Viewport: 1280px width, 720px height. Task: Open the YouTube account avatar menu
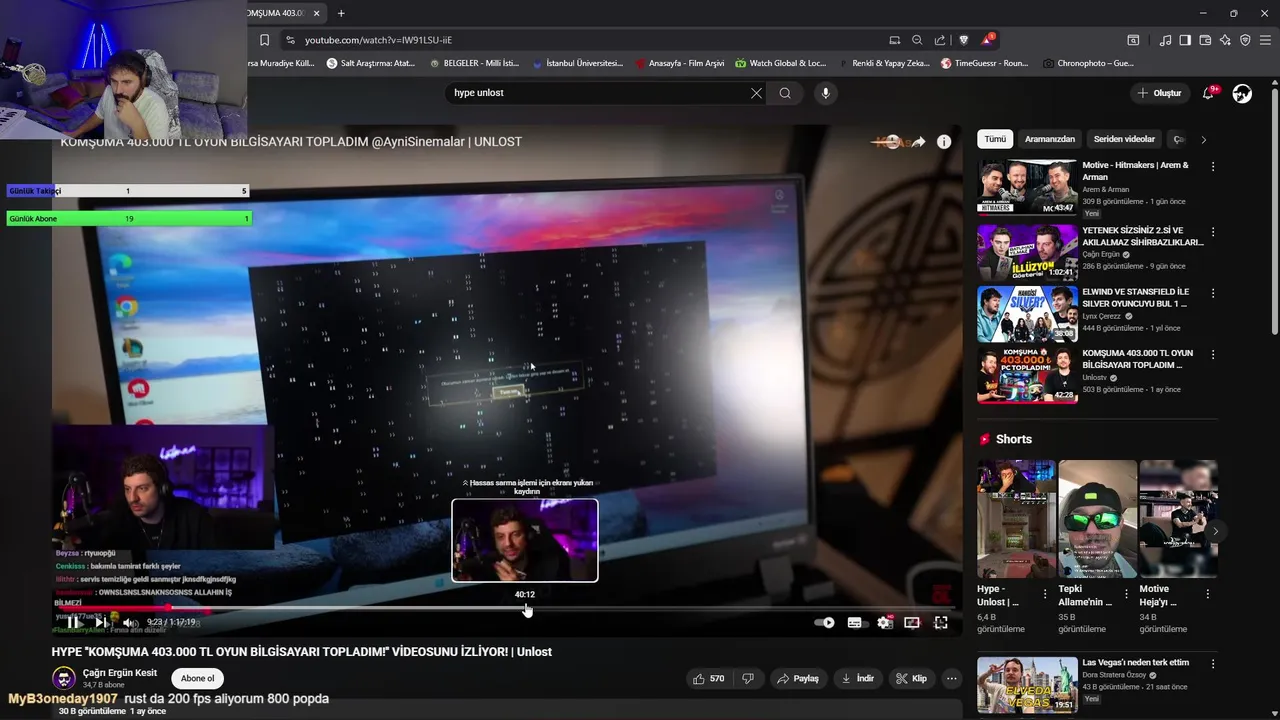(1242, 93)
